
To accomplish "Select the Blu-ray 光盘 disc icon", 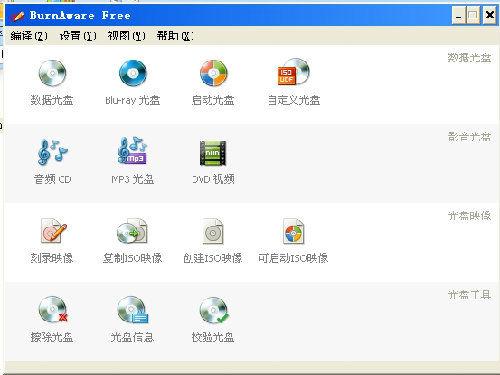I will point(133,73).
